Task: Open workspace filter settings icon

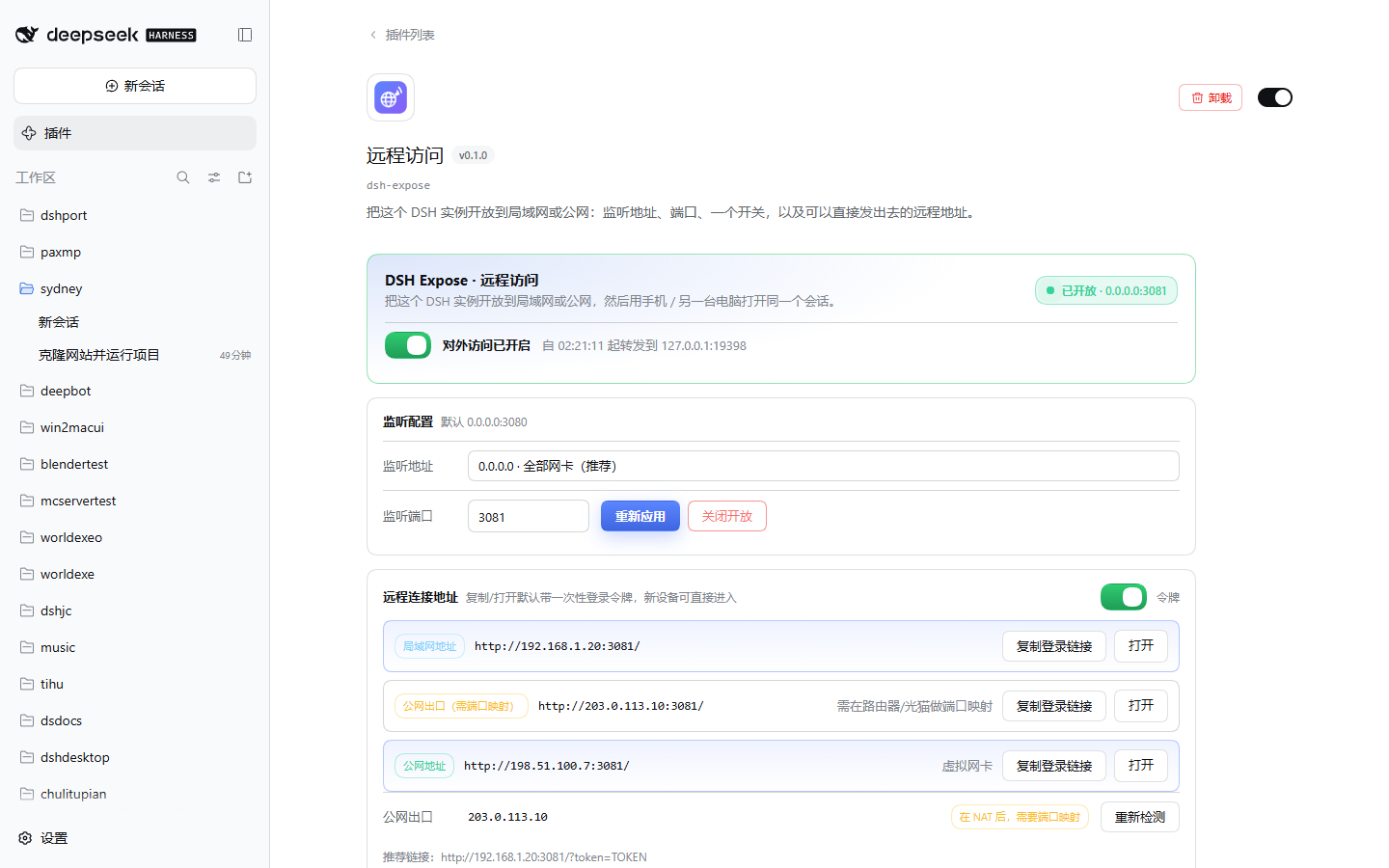Action: pos(214,177)
